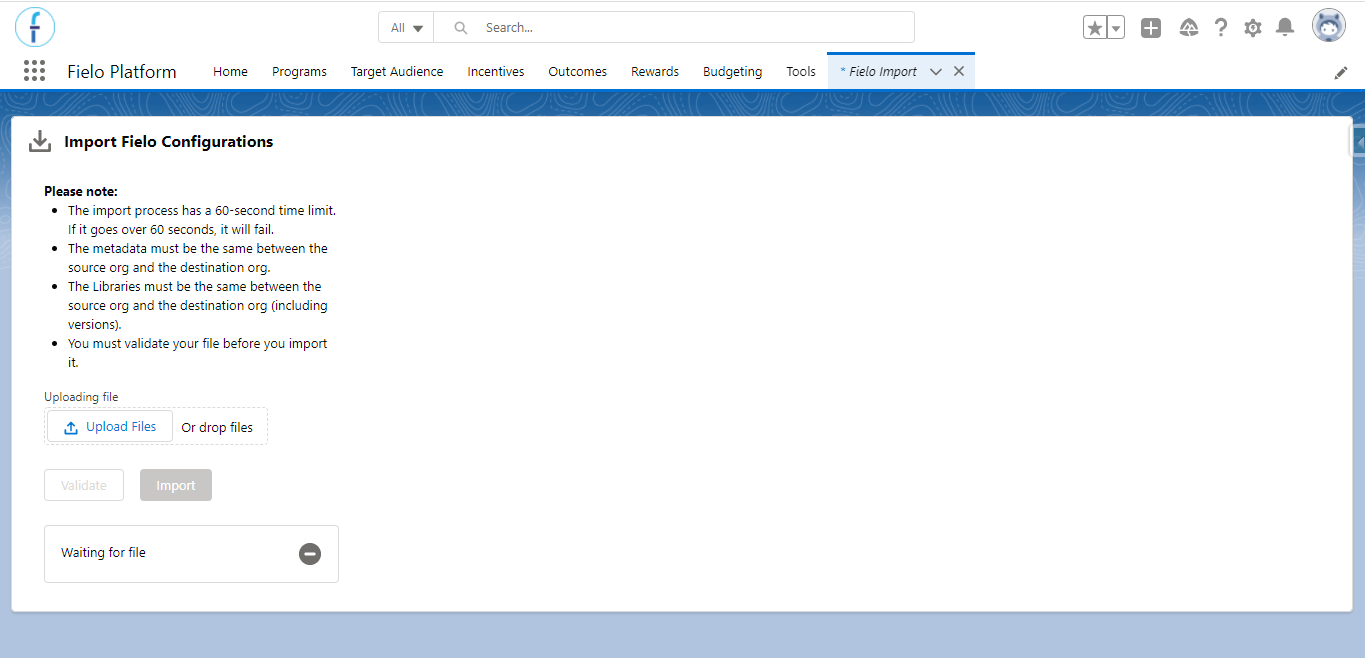Screen dimensions: 1365x658
Task: Click the Libraries must be the same note
Action: click(x=198, y=305)
